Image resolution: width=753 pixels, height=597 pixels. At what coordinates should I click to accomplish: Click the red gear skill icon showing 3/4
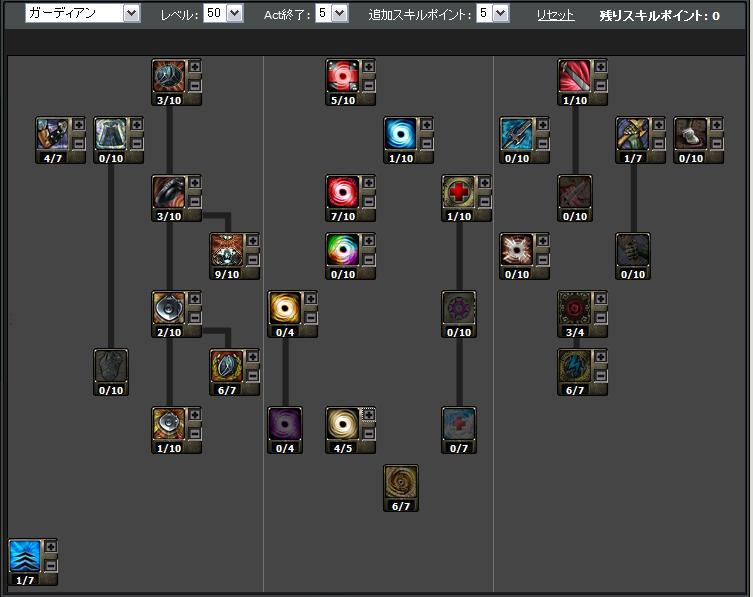(575, 308)
